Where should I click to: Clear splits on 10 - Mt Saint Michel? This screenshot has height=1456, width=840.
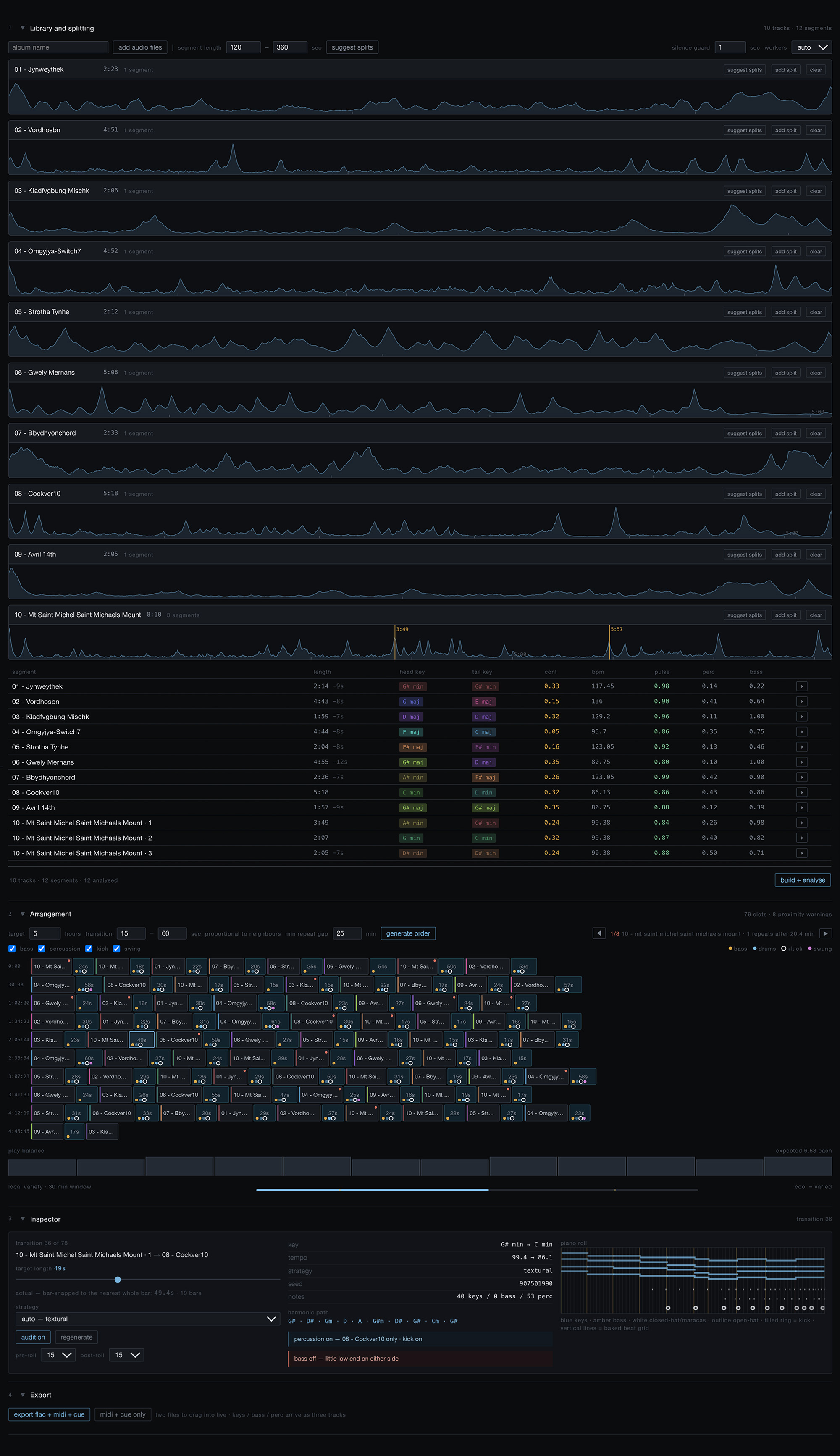click(816, 615)
